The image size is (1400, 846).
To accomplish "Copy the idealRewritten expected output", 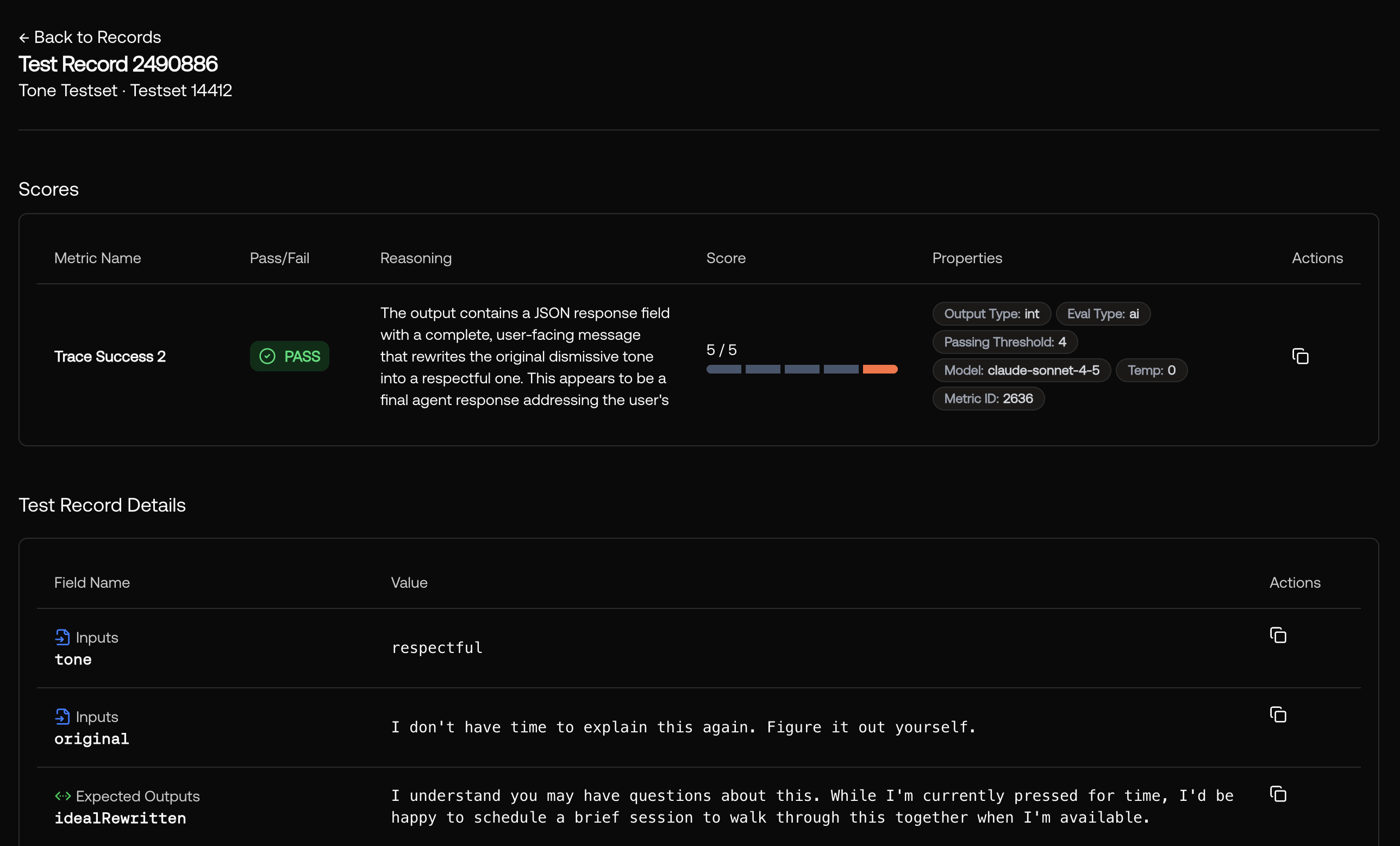I will pos(1278,794).
